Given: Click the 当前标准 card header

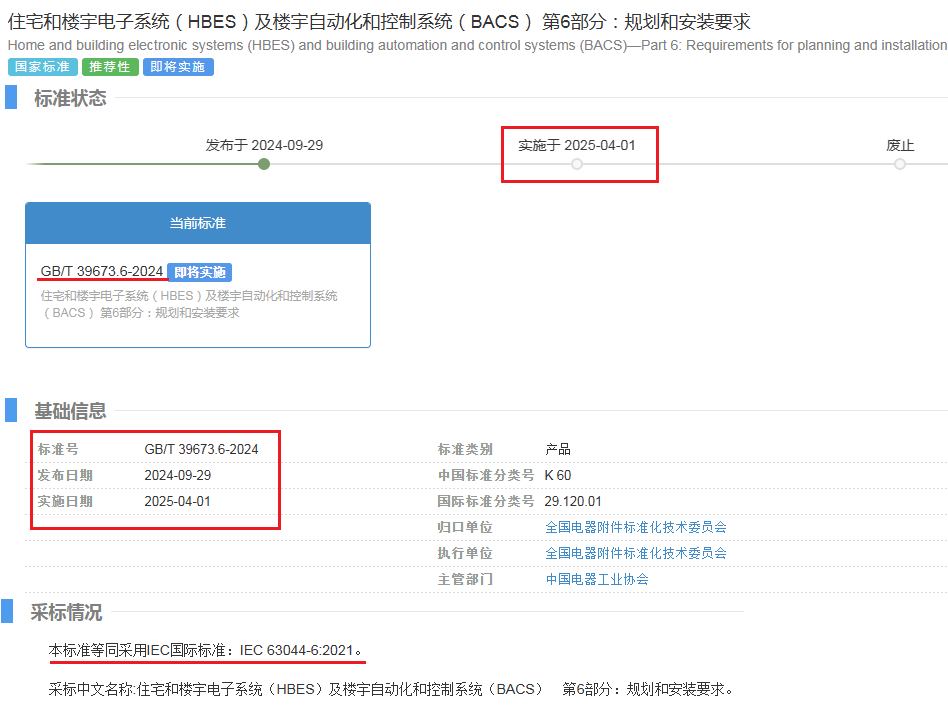Looking at the screenshot, I should click(198, 224).
